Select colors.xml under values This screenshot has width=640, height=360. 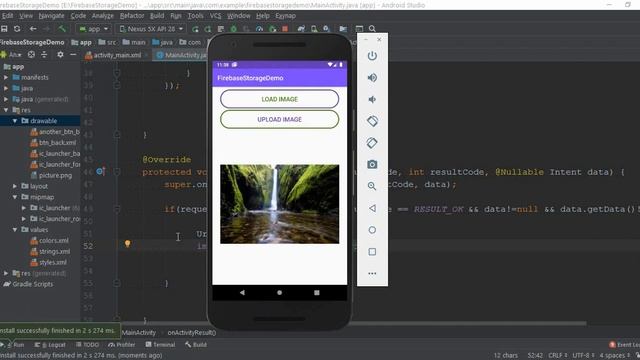49,241
